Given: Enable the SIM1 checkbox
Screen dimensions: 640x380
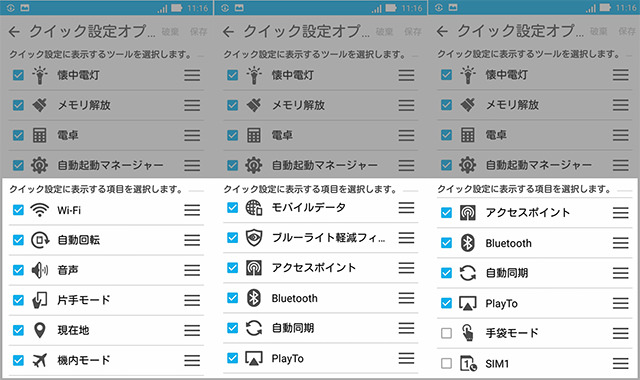Looking at the screenshot, I should click(446, 363).
